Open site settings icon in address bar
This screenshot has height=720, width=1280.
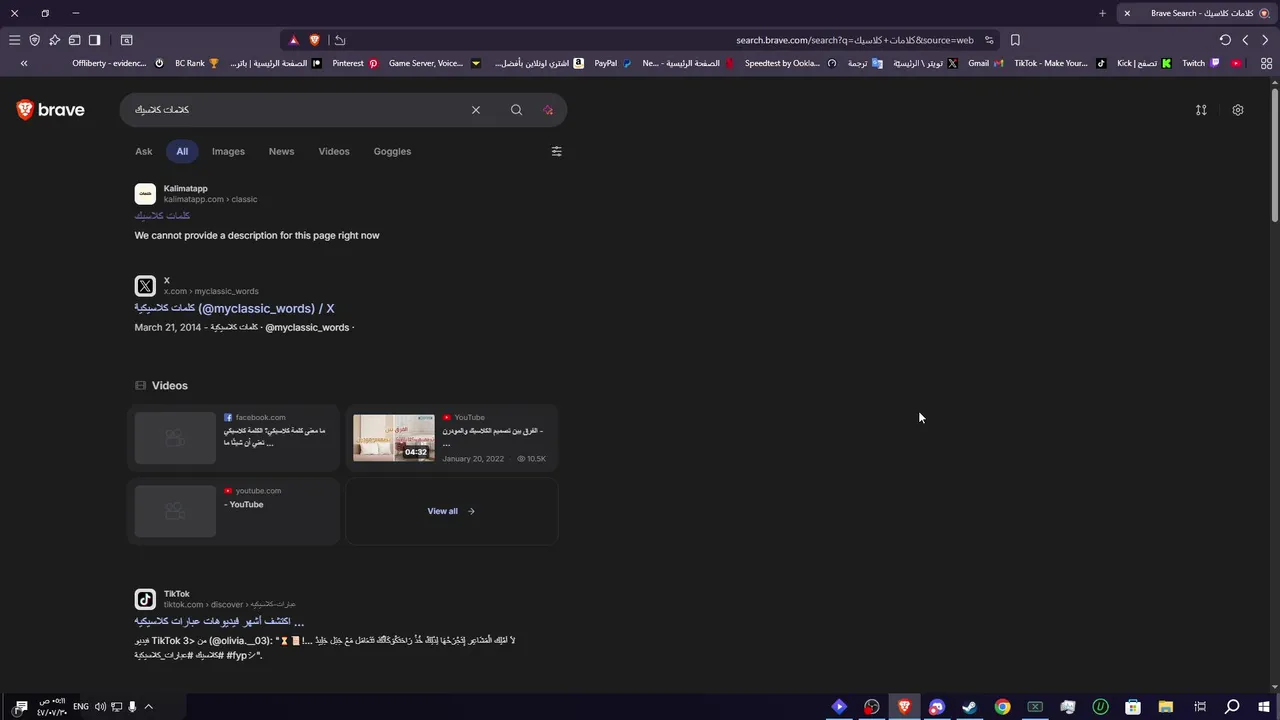[x=989, y=40]
